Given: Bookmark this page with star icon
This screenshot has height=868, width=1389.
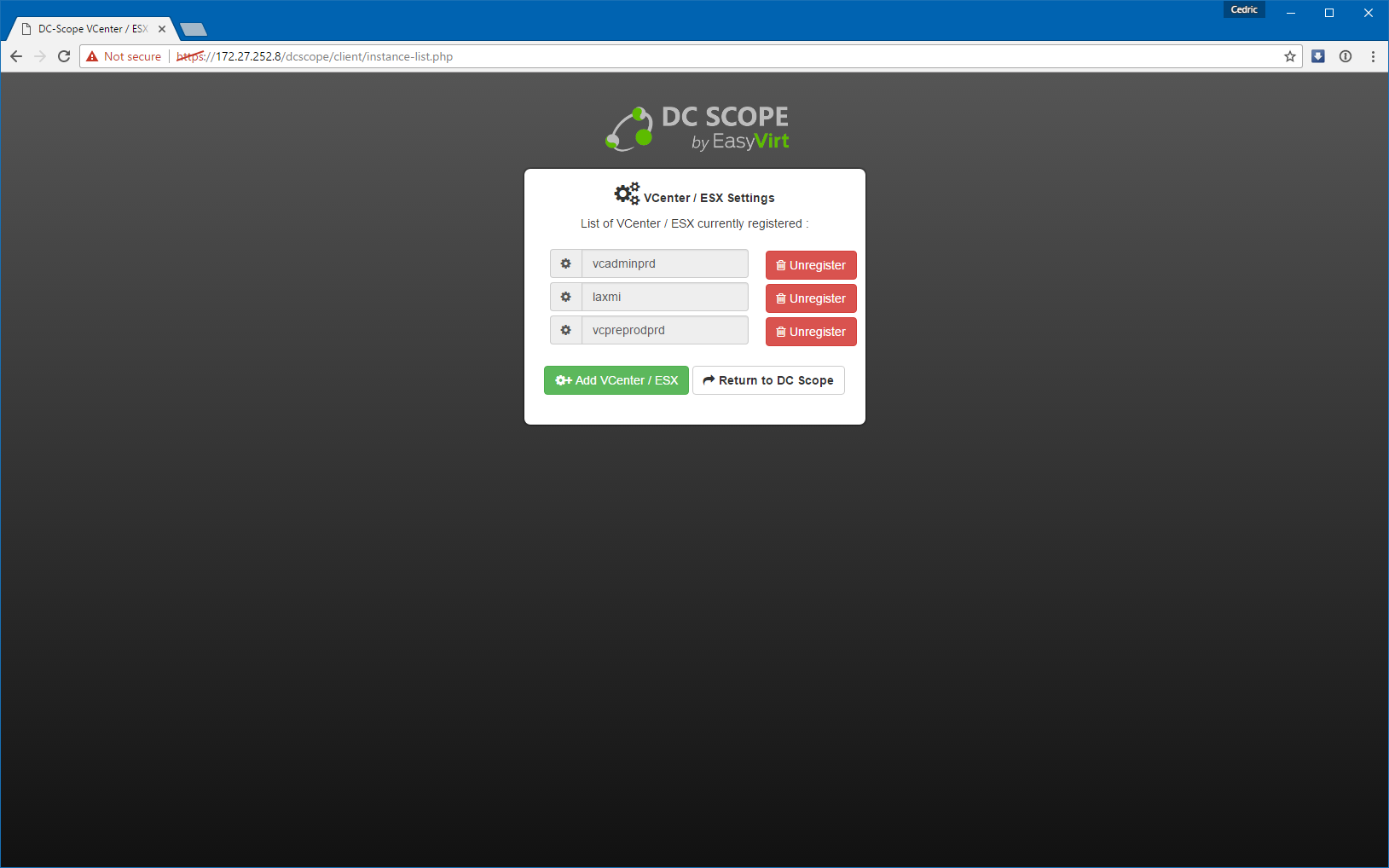Looking at the screenshot, I should point(1289,56).
